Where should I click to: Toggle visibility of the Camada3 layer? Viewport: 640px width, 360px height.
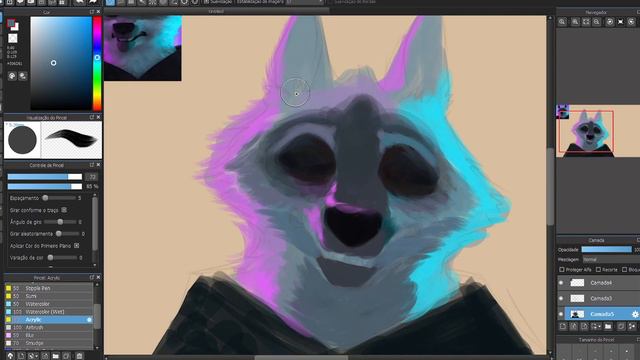point(561,298)
